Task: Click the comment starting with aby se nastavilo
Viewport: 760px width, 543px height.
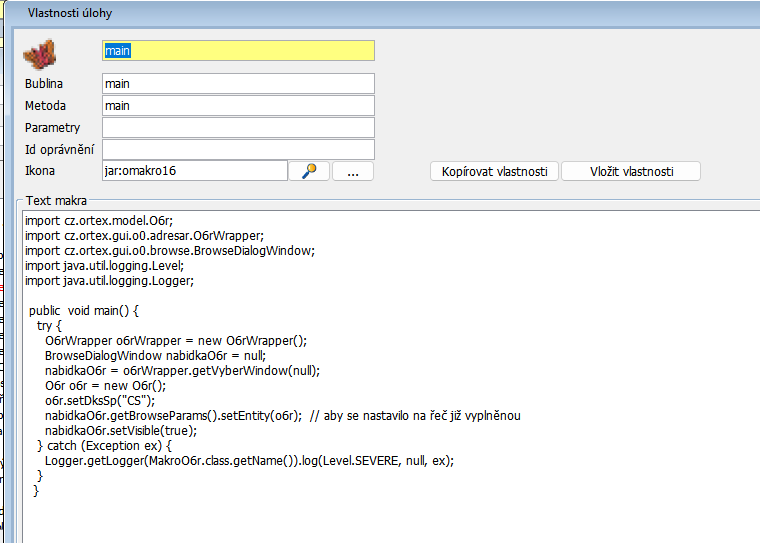Action: (414, 415)
